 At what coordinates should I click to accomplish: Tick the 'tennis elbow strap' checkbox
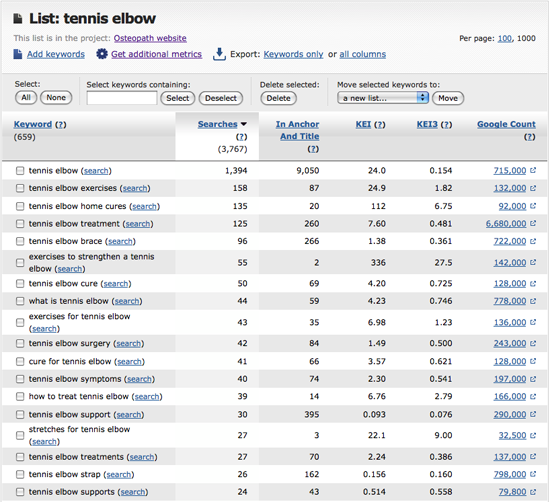pyautogui.click(x=20, y=475)
